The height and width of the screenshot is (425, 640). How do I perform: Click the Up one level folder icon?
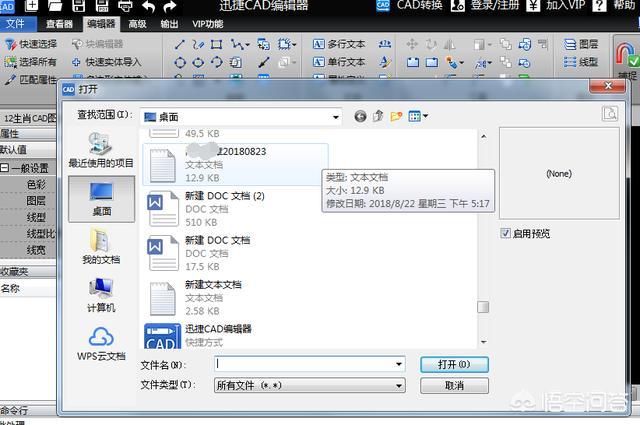click(378, 116)
